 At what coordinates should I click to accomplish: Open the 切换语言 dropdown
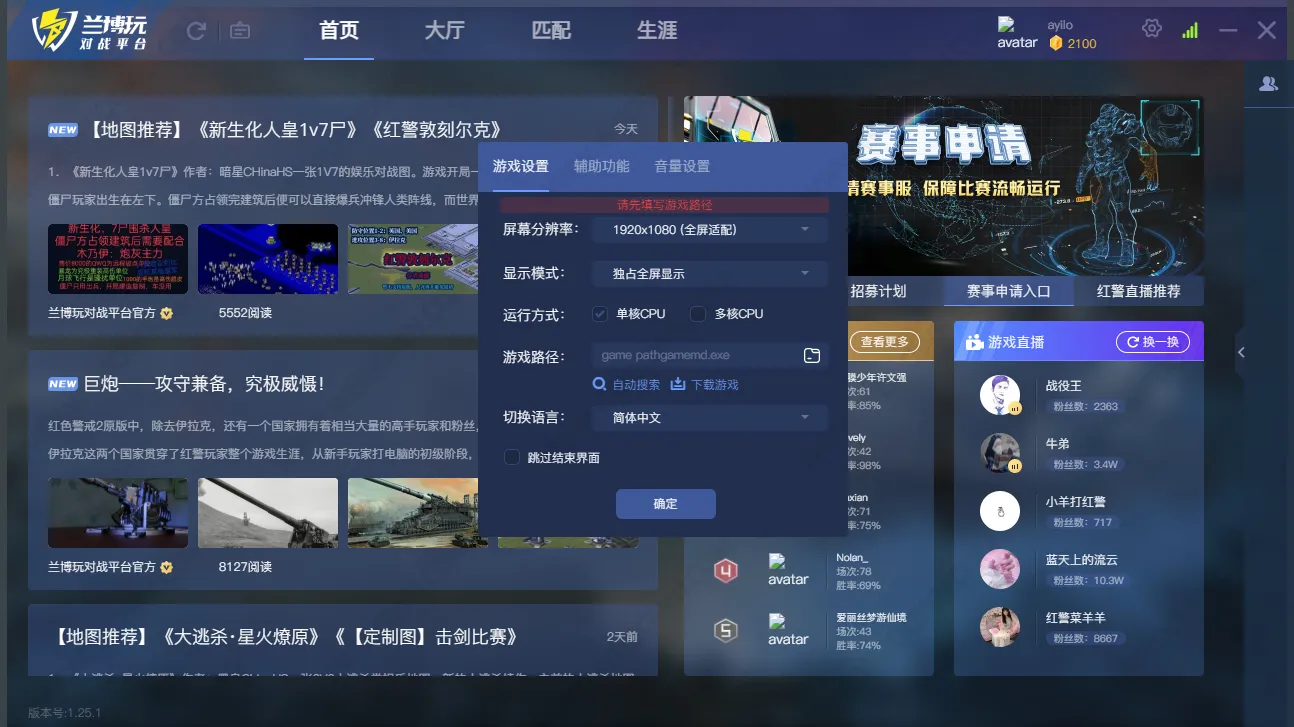click(708, 417)
